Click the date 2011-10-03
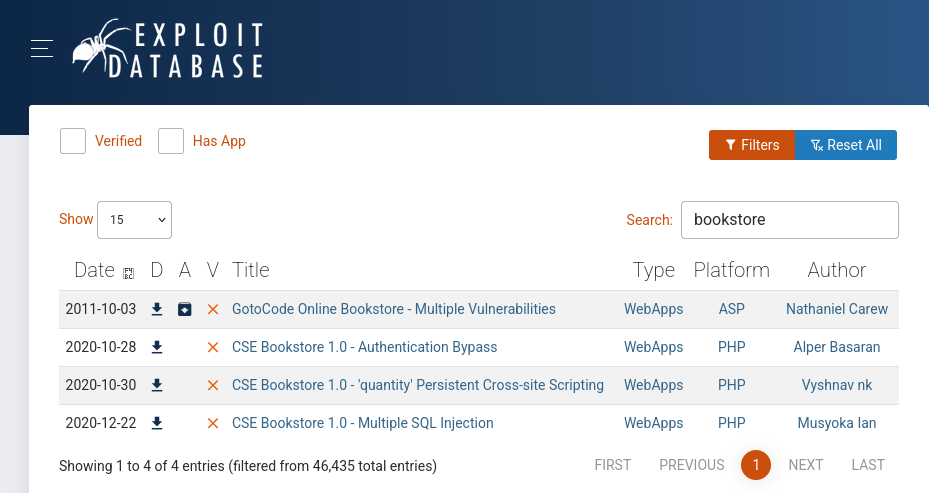The image size is (929, 493). 101,309
